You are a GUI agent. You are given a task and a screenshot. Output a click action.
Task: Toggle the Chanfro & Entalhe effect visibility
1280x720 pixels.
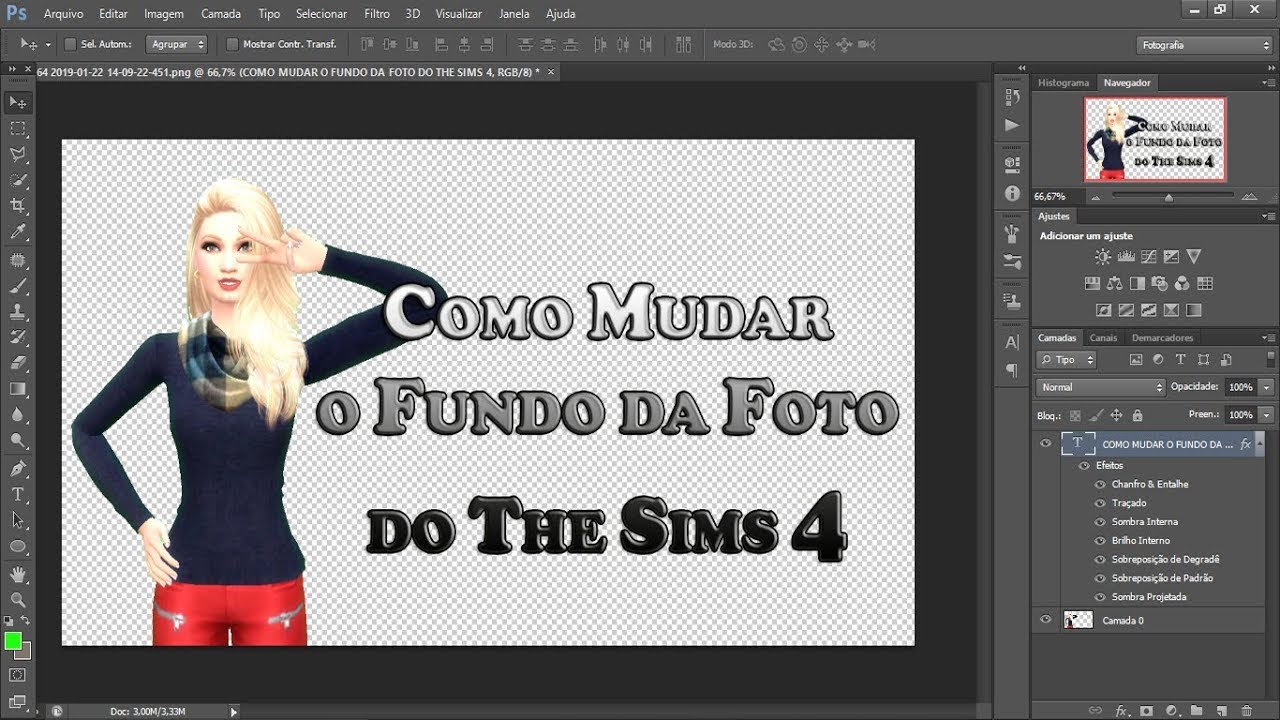(1100, 484)
